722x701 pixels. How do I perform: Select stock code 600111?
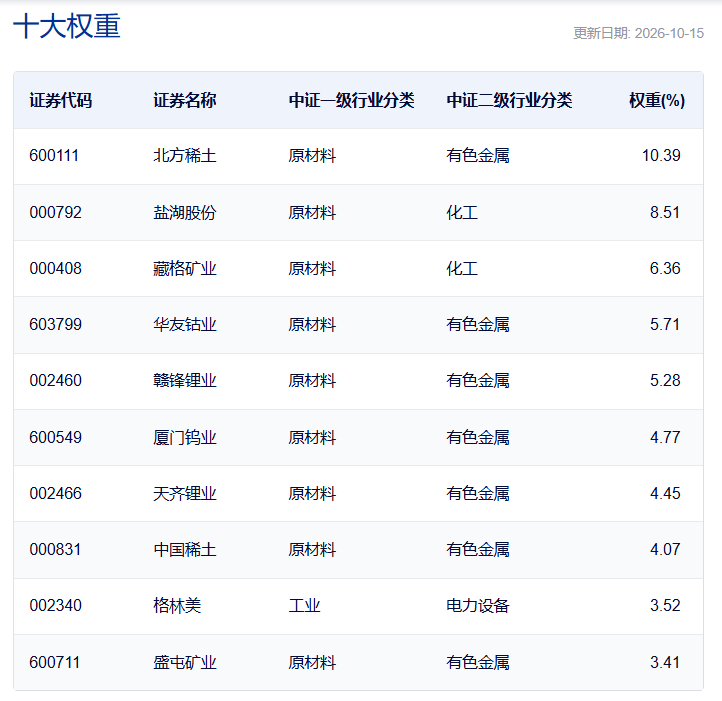pyautogui.click(x=54, y=156)
